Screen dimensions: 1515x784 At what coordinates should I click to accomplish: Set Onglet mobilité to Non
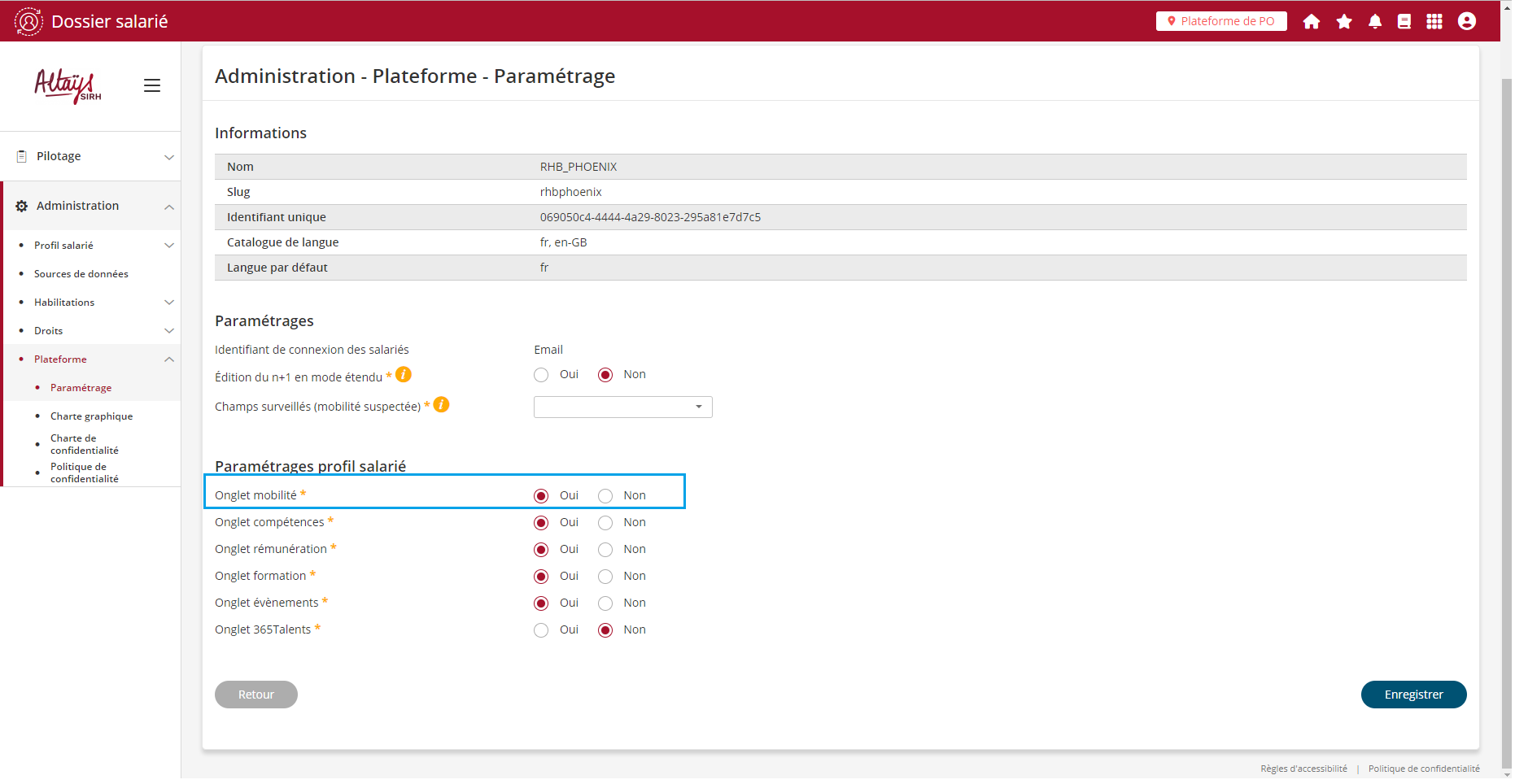(605, 496)
